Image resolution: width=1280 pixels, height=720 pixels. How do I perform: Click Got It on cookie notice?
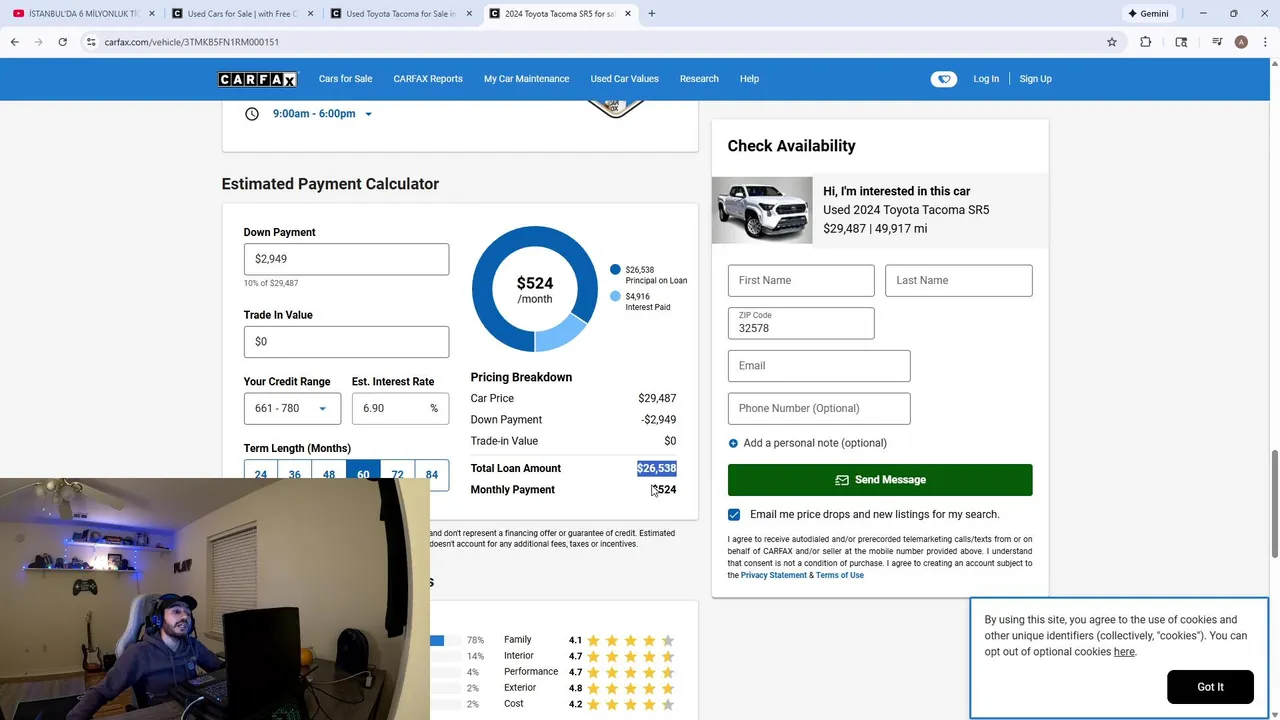click(x=1210, y=687)
